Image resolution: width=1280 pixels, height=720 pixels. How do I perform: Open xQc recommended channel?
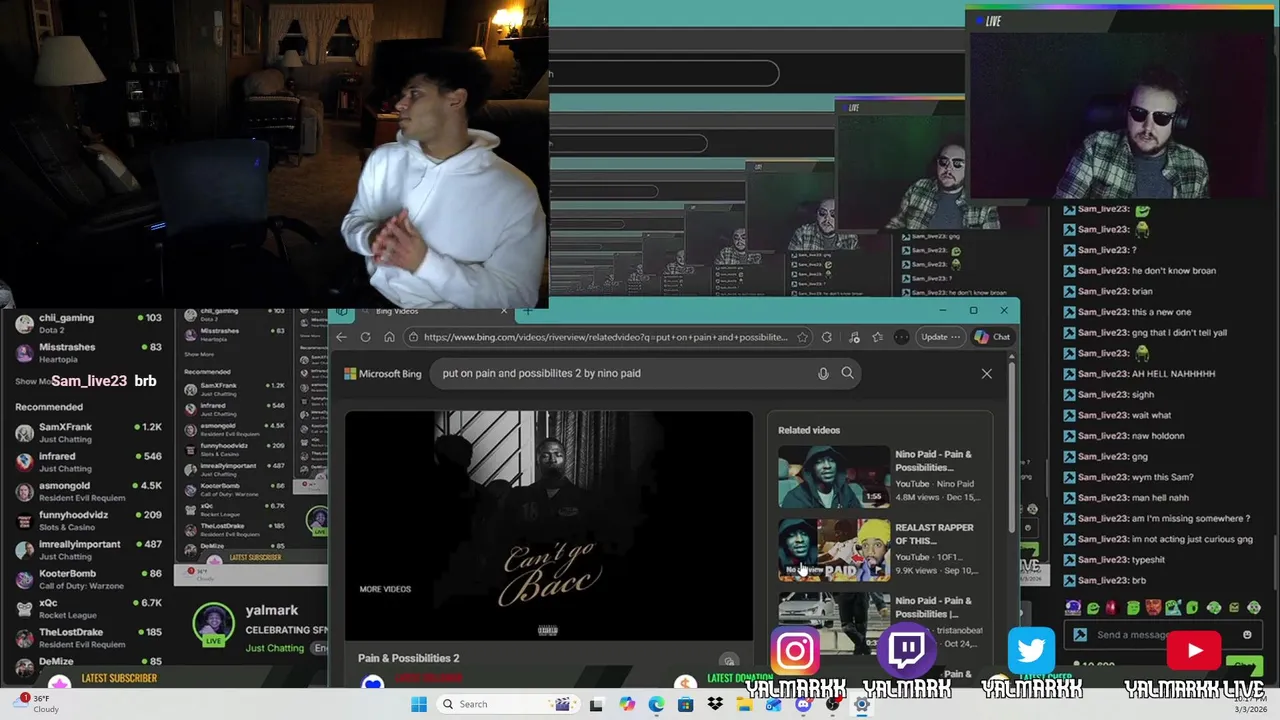(88, 609)
